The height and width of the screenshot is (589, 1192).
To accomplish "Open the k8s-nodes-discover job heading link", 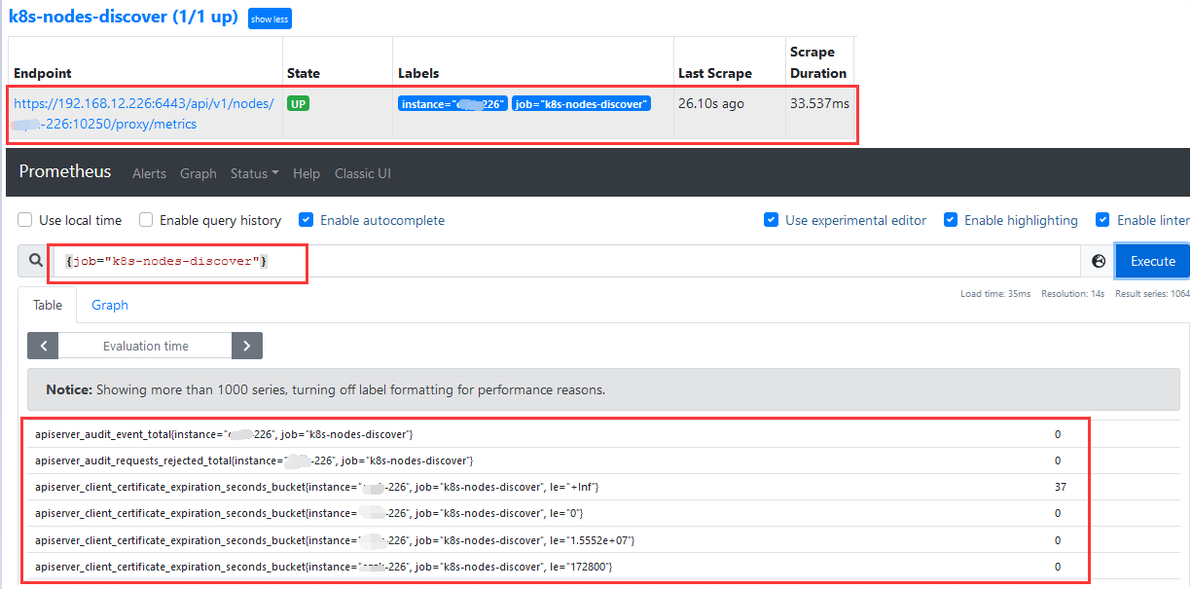I will tap(123, 16).
